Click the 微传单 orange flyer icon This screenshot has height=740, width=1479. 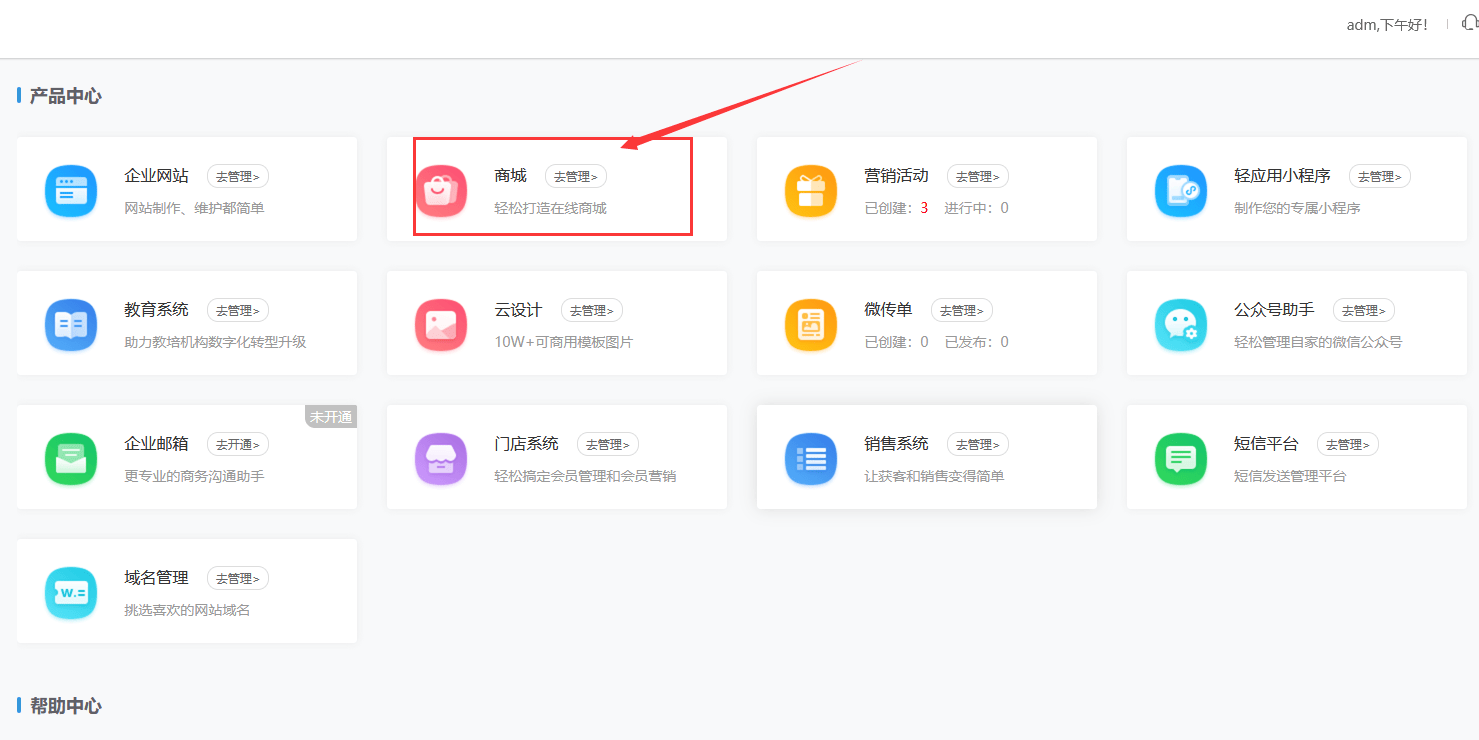click(811, 324)
